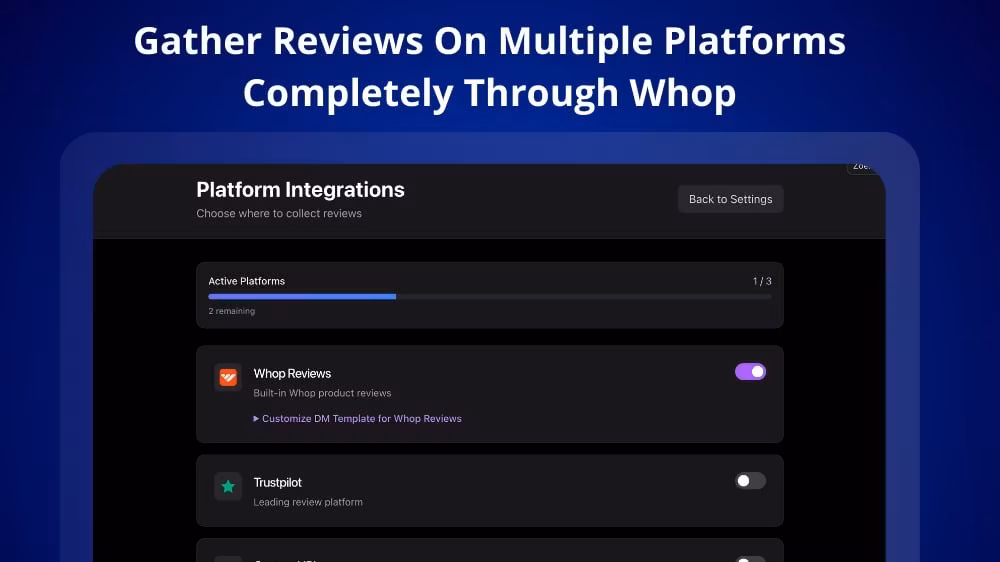Image resolution: width=1000 pixels, height=562 pixels.
Task: Click the Choose where to collect reviews subtitle
Action: pos(279,213)
